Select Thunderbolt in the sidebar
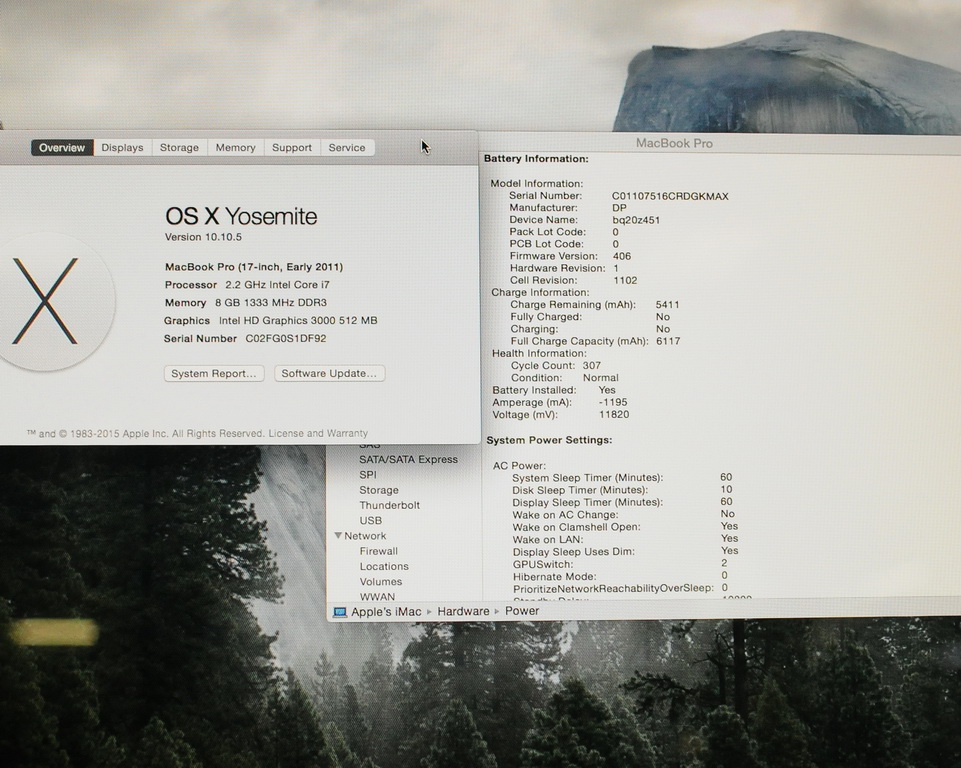The height and width of the screenshot is (768, 961). [x=389, y=505]
